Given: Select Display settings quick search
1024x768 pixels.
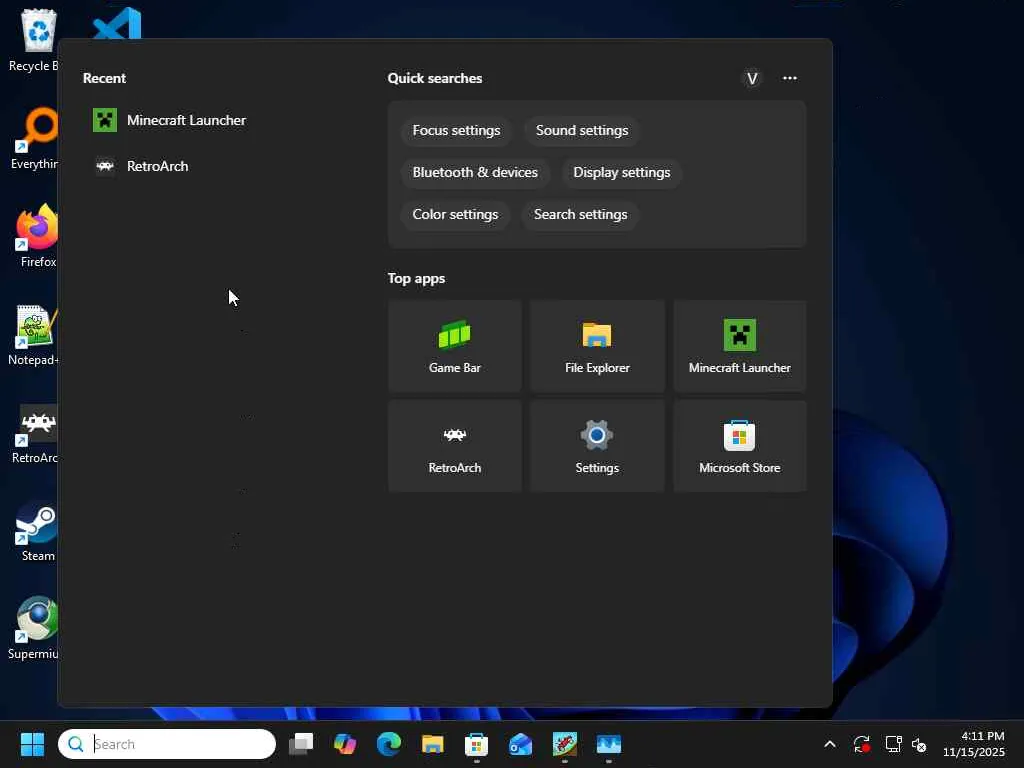Looking at the screenshot, I should click(621, 172).
